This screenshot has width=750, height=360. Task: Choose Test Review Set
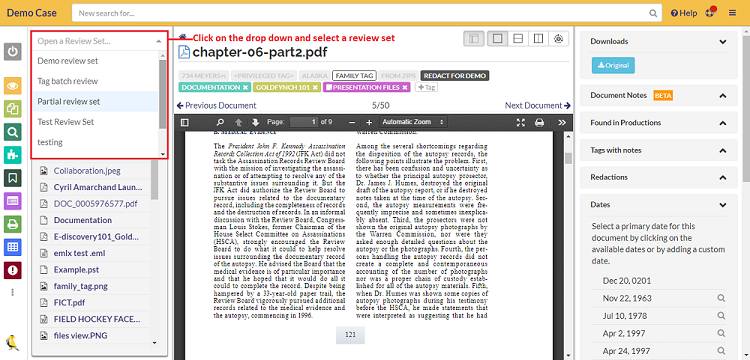pos(95,122)
